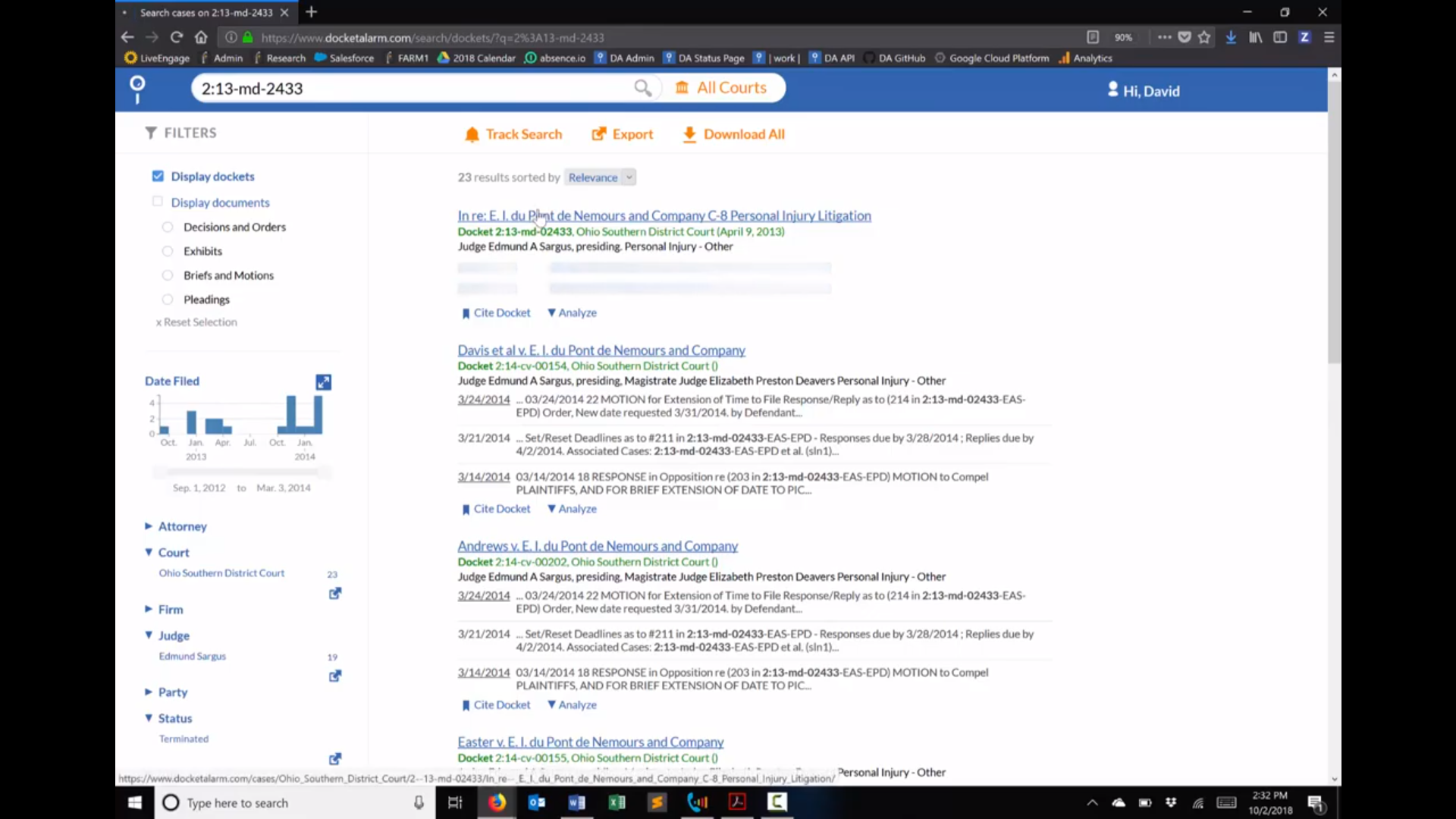
Task: Select the Decisions and Orders radio button
Action: tap(168, 227)
